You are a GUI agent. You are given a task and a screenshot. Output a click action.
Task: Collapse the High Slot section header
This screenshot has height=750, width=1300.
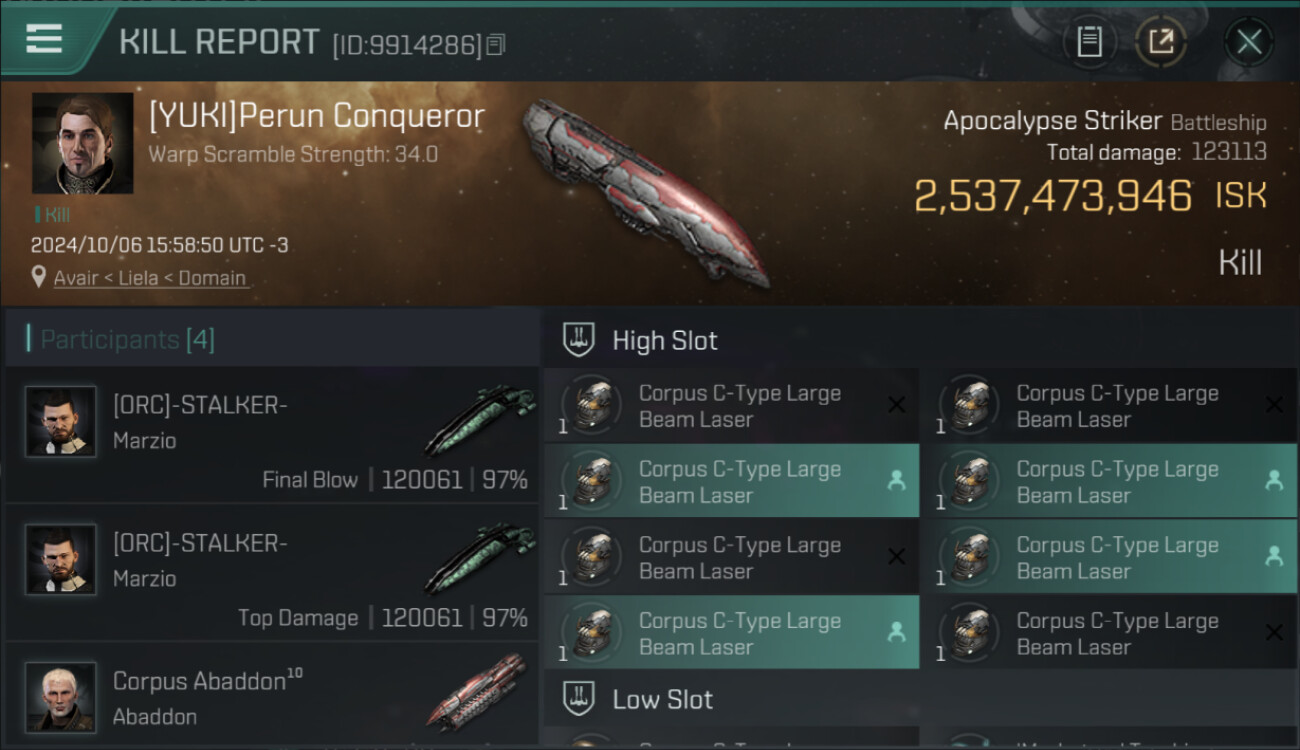920,340
